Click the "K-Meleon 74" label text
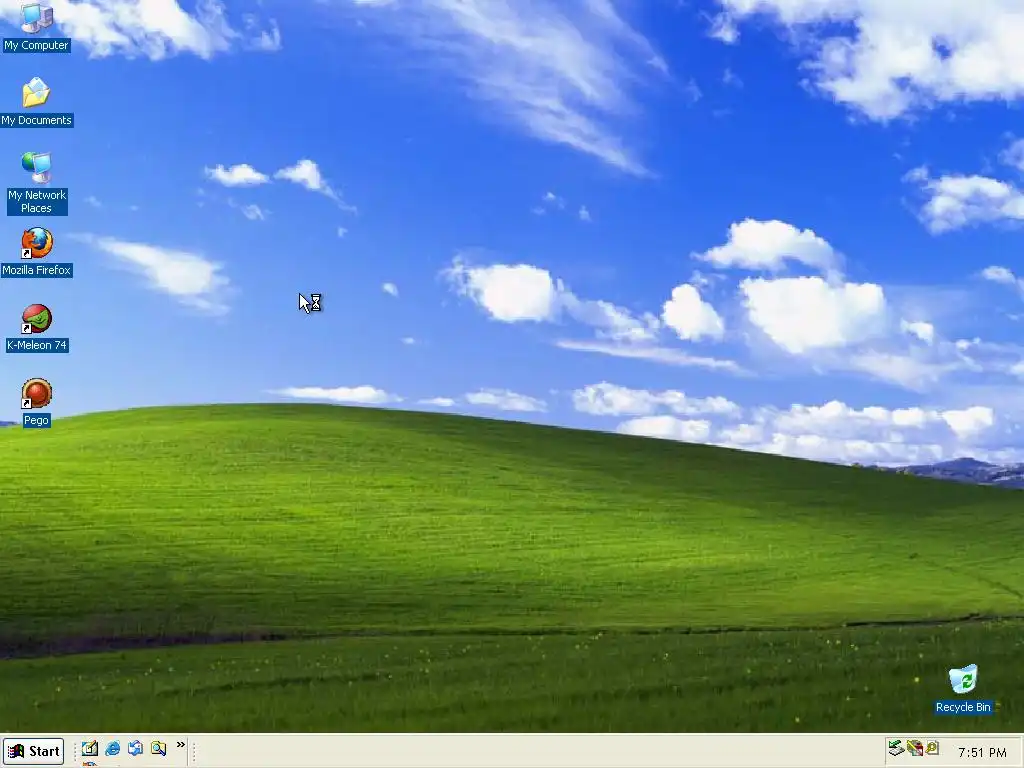The height and width of the screenshot is (768, 1024). [37, 345]
